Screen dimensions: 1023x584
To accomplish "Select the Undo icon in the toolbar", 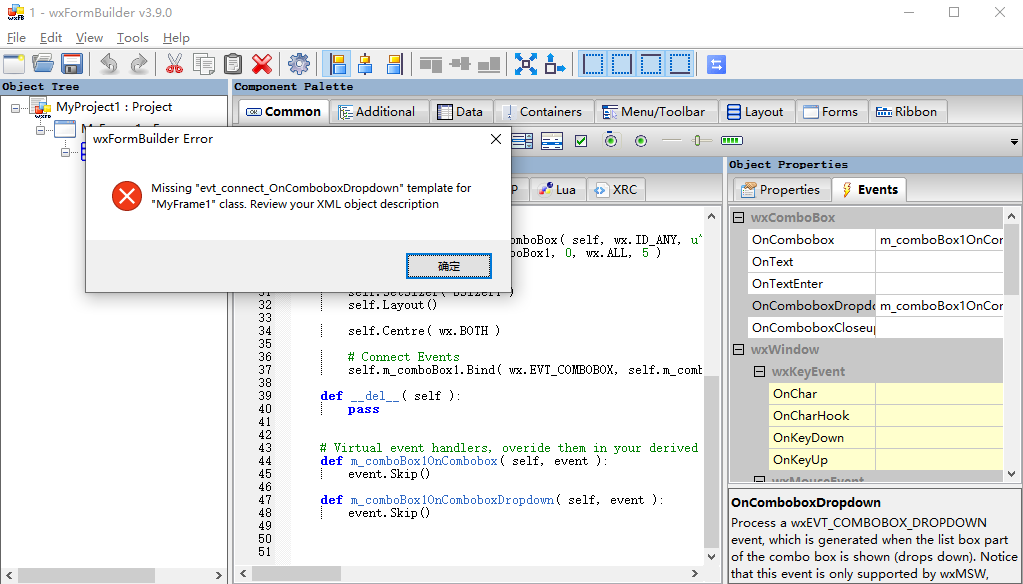I will pyautogui.click(x=110, y=63).
